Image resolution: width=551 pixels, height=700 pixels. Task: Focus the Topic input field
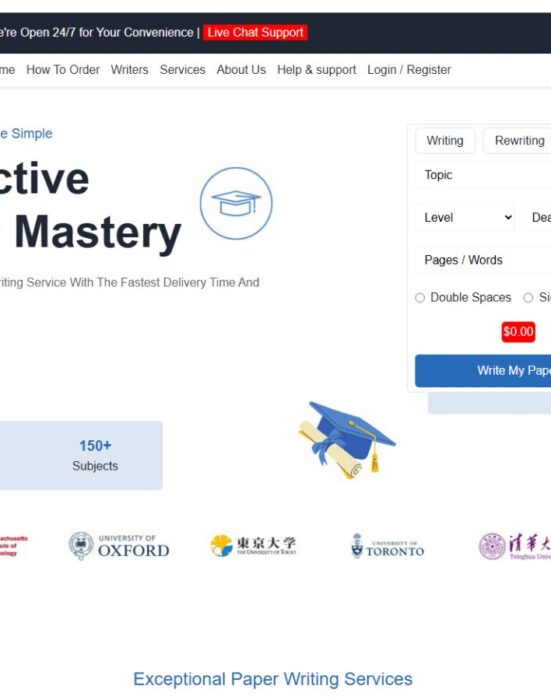483,175
